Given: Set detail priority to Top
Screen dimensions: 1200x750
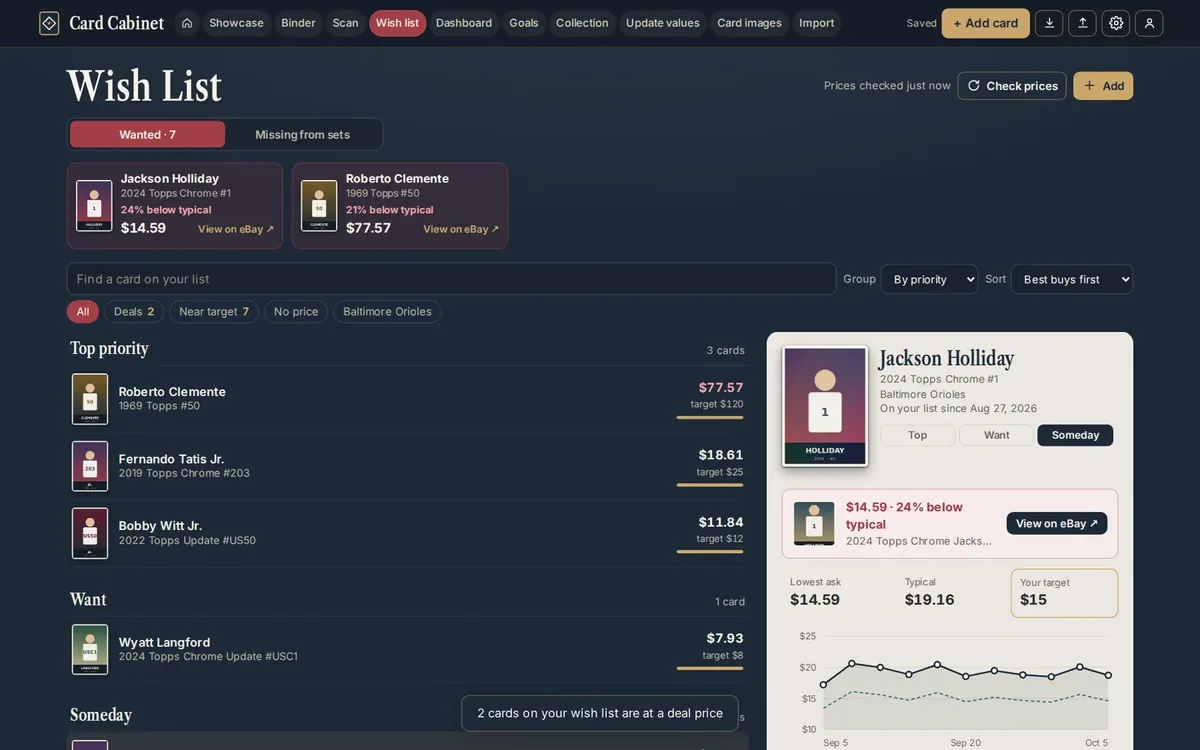Looking at the screenshot, I should coord(917,435).
